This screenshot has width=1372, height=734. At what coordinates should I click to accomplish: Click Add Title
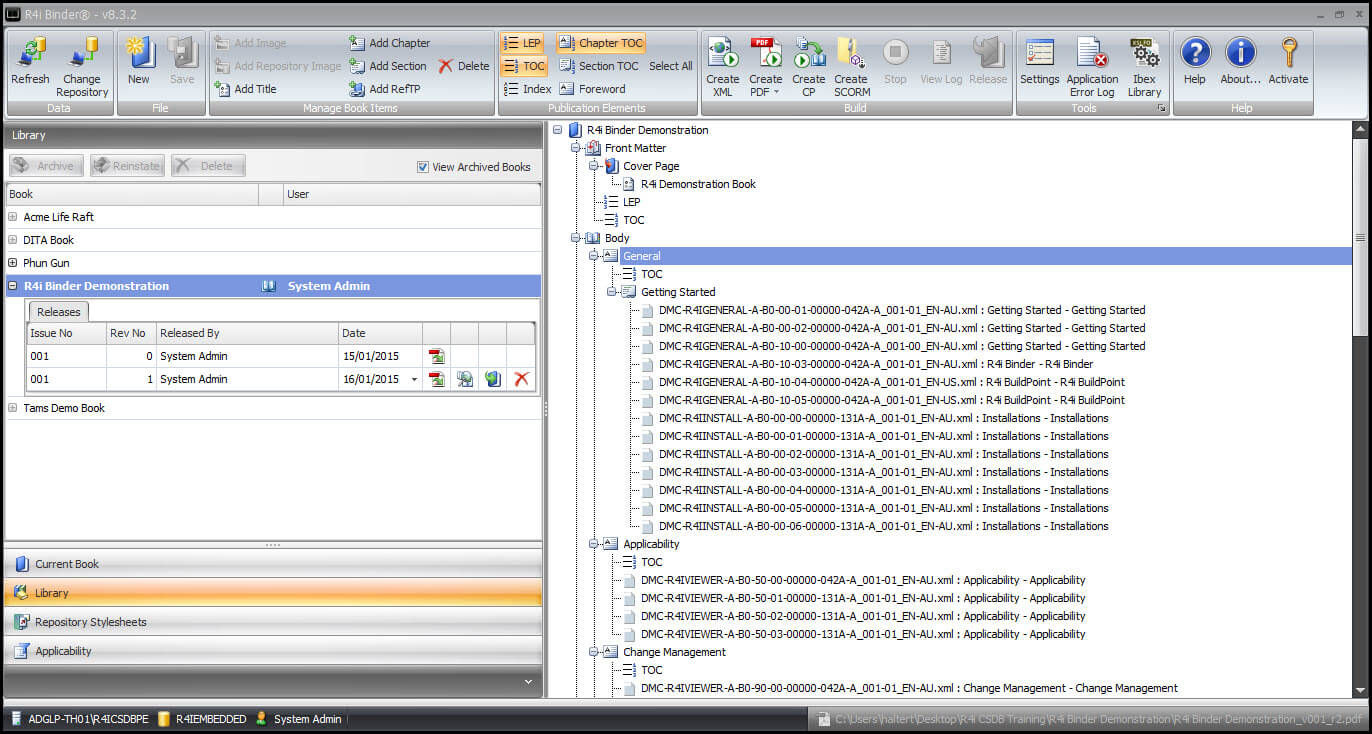245,89
